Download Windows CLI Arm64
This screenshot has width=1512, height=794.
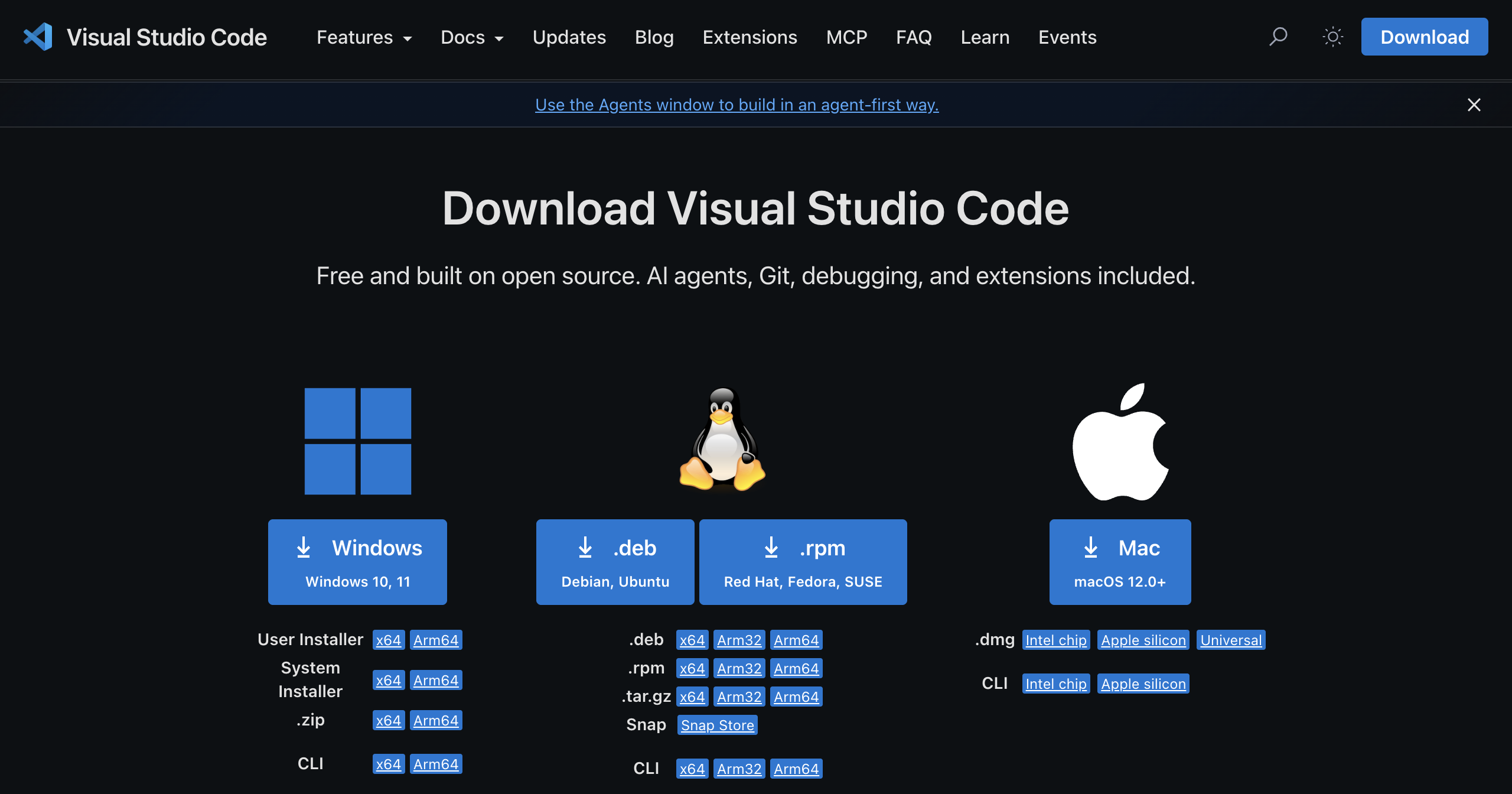click(x=436, y=764)
